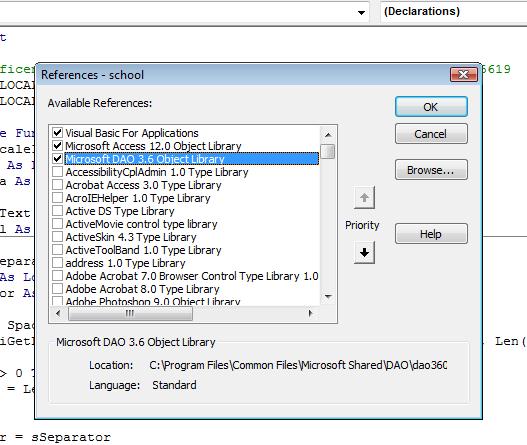527x445 pixels.
Task: Select AcroIEHelper 1.0 Type Library text
Action: coord(138,198)
